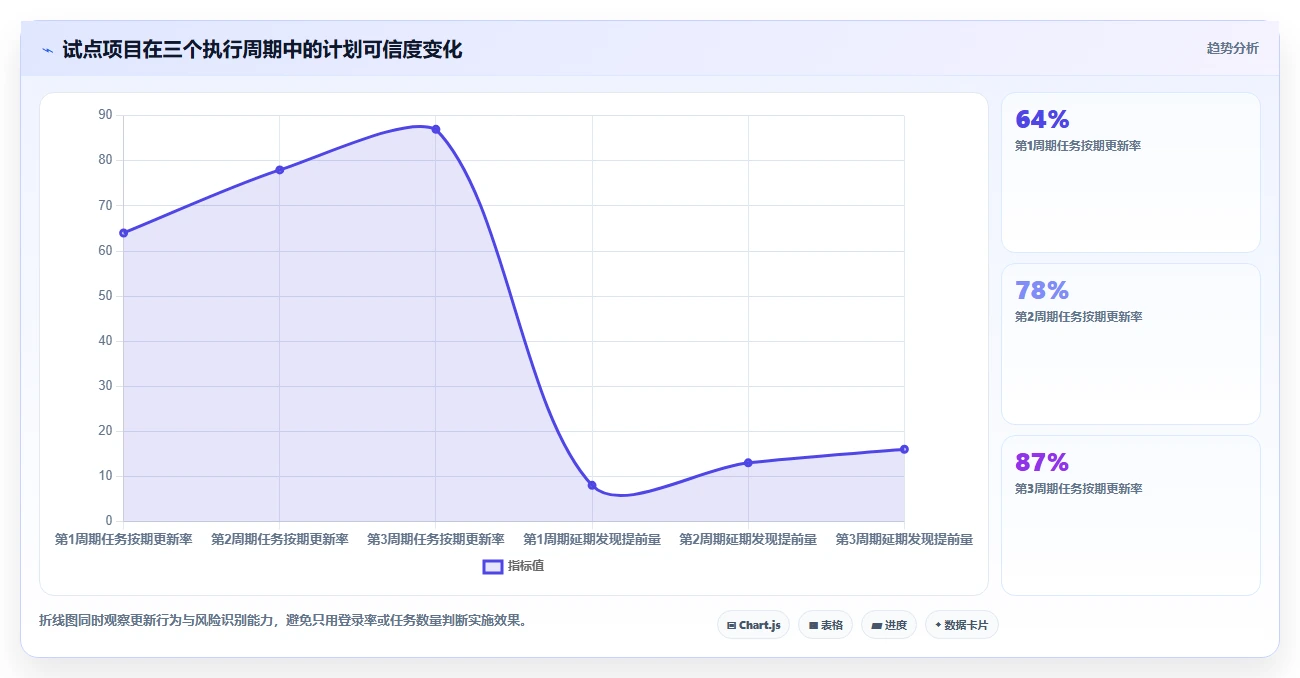Viewport: 1300px width, 678px height.
Task: Click the data point for 第1周期任务按期更新率
Action: click(x=123, y=233)
